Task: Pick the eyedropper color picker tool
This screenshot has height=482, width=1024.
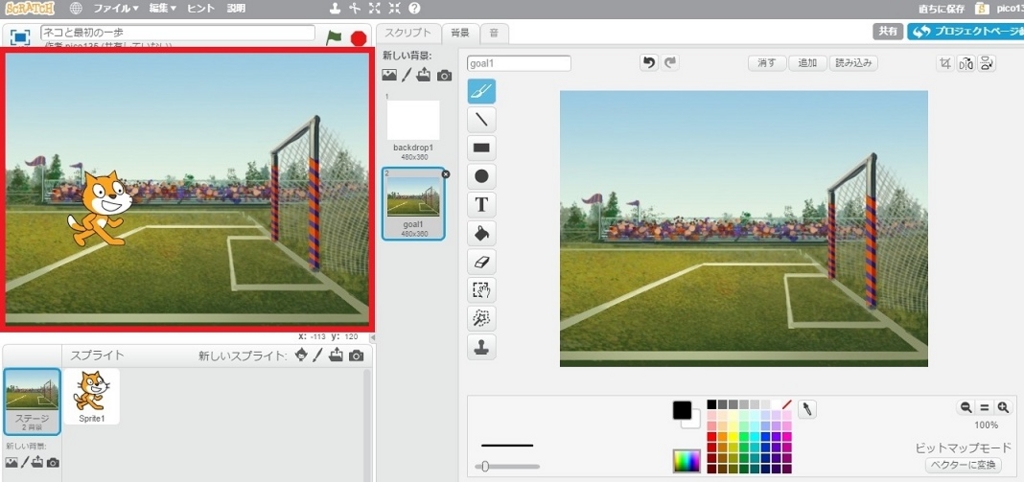Action: pos(807,410)
